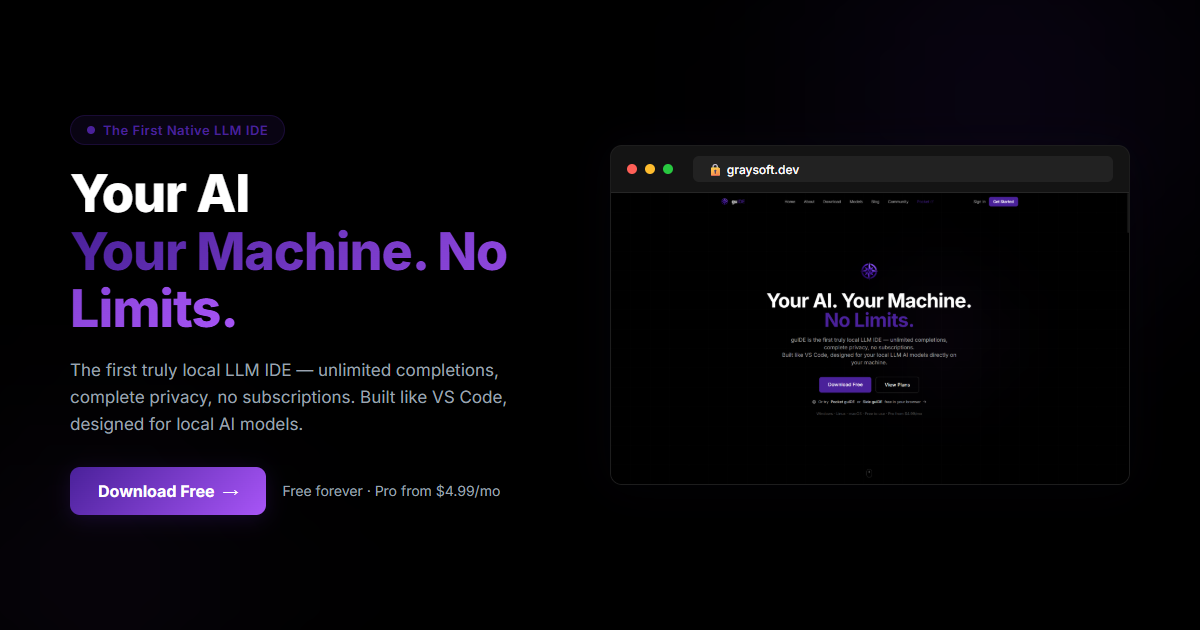
Task: Select the graysoft.dev address bar
Action: 902,169
